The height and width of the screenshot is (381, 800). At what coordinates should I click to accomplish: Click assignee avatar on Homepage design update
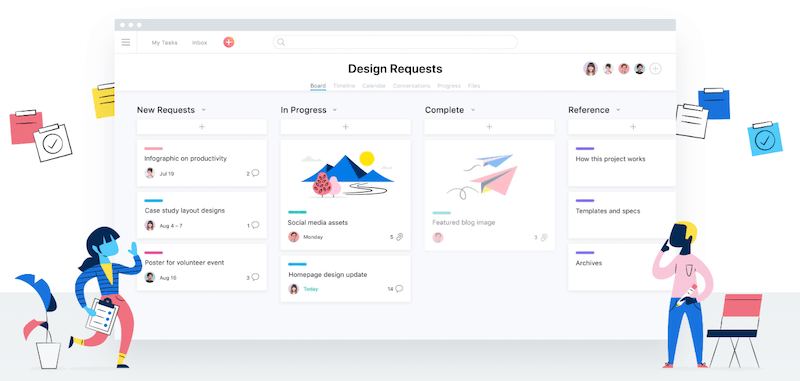coord(293,289)
